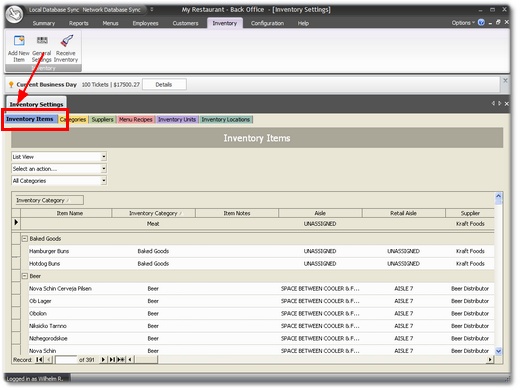
Task: Open the Employees ribbon tab
Action: [145, 23]
